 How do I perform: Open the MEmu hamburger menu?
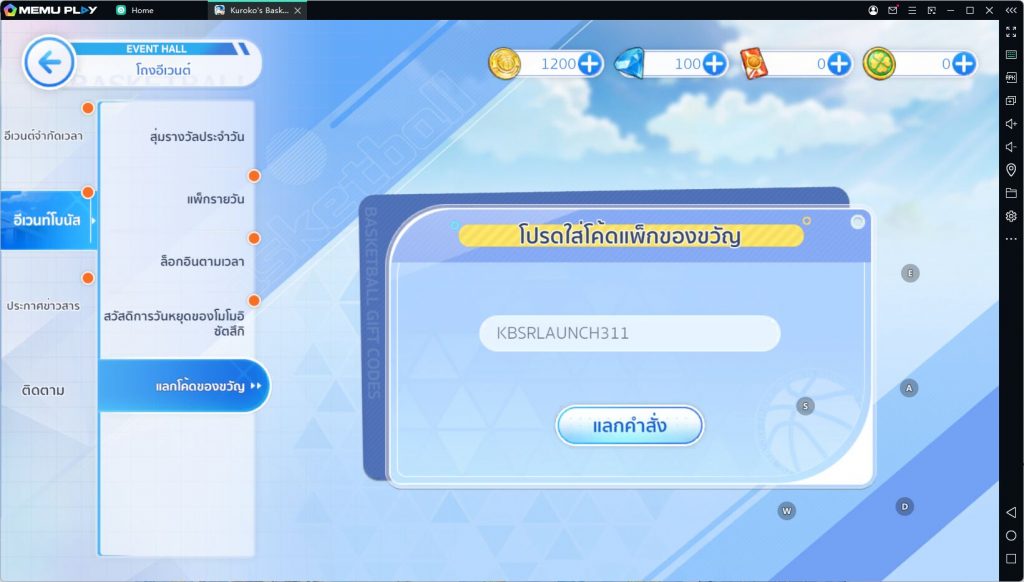tap(911, 10)
